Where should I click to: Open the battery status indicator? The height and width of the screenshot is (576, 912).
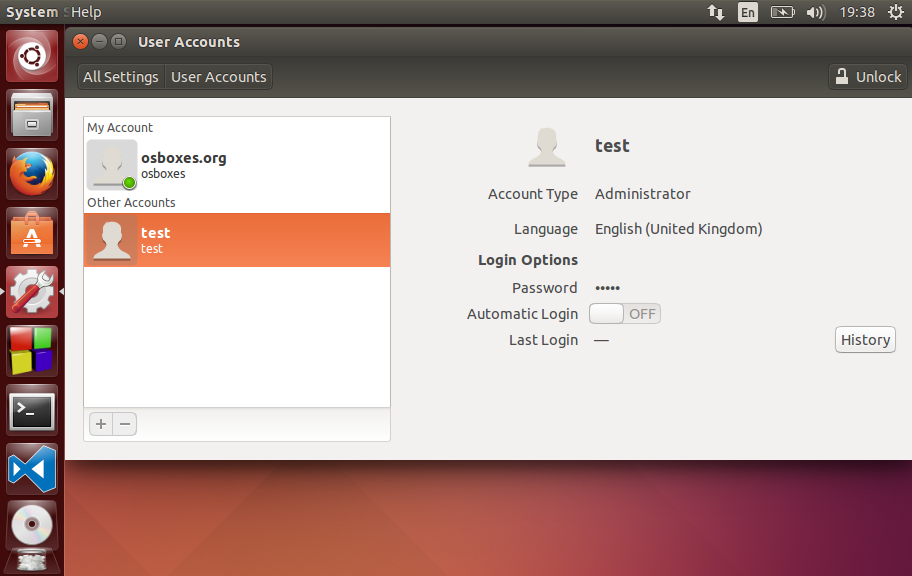coord(782,12)
